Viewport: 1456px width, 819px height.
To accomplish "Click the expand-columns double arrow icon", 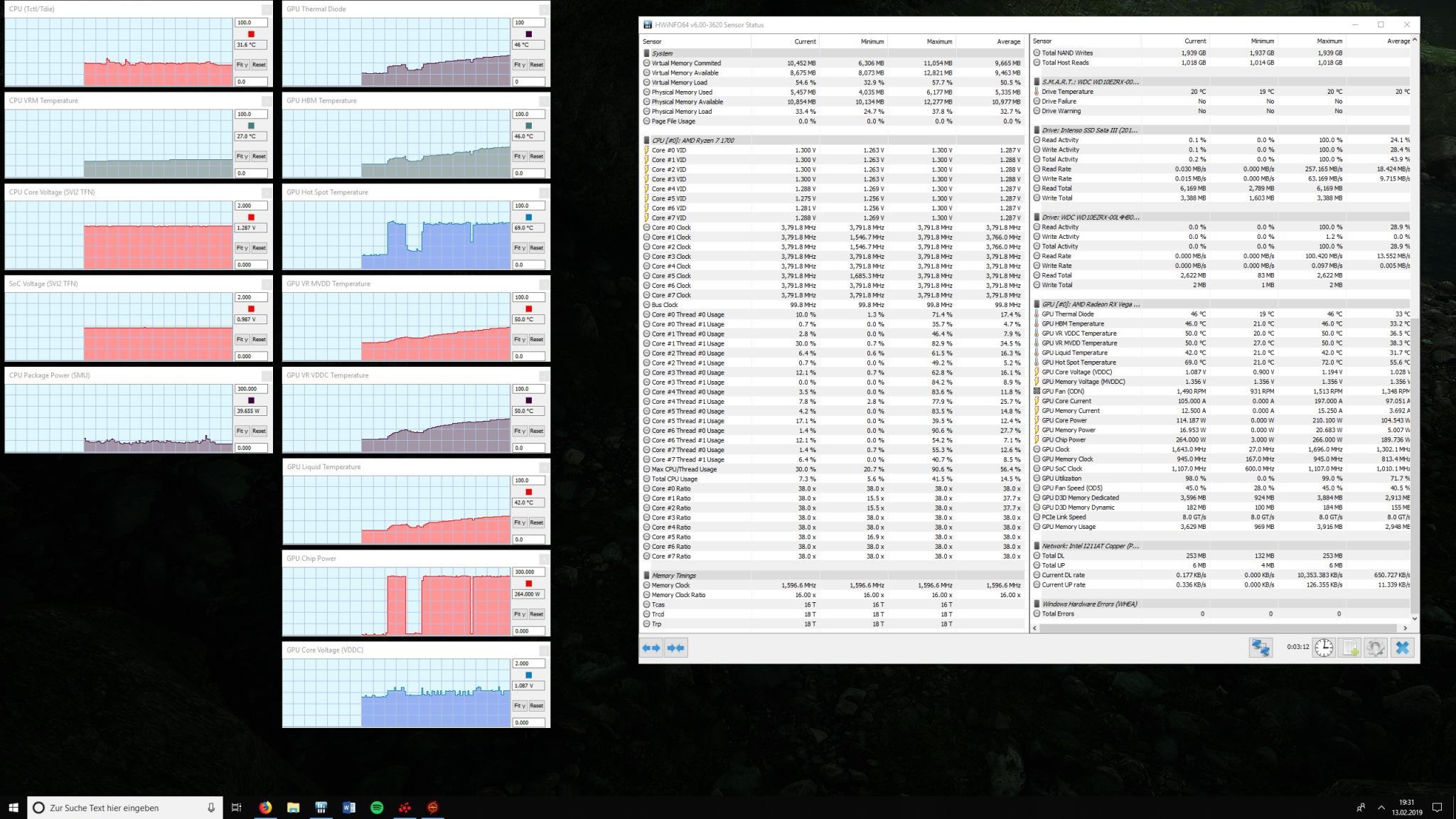I will (651, 648).
